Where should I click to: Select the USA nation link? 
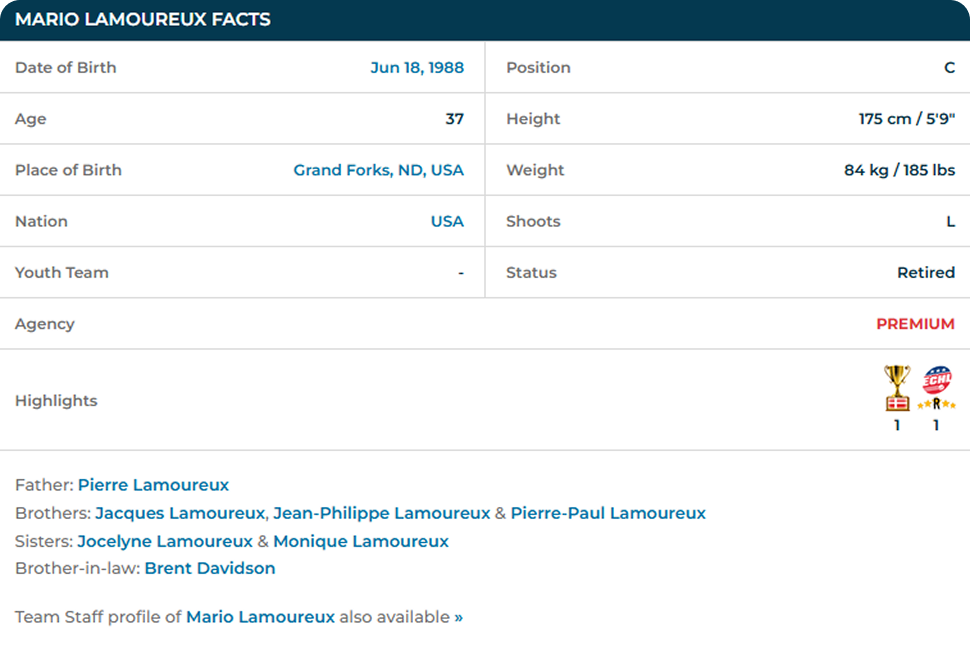[x=447, y=221]
